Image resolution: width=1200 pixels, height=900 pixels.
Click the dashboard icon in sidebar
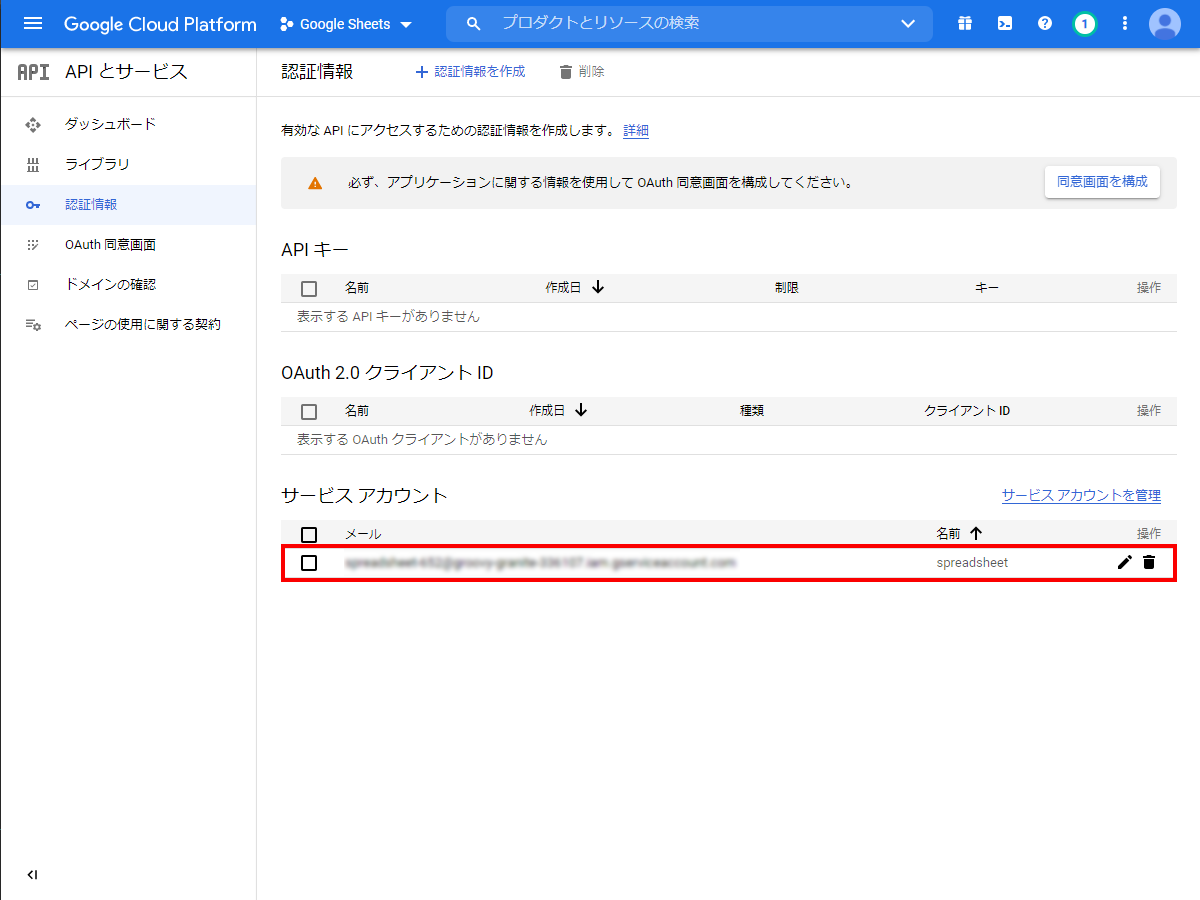[x=33, y=125]
